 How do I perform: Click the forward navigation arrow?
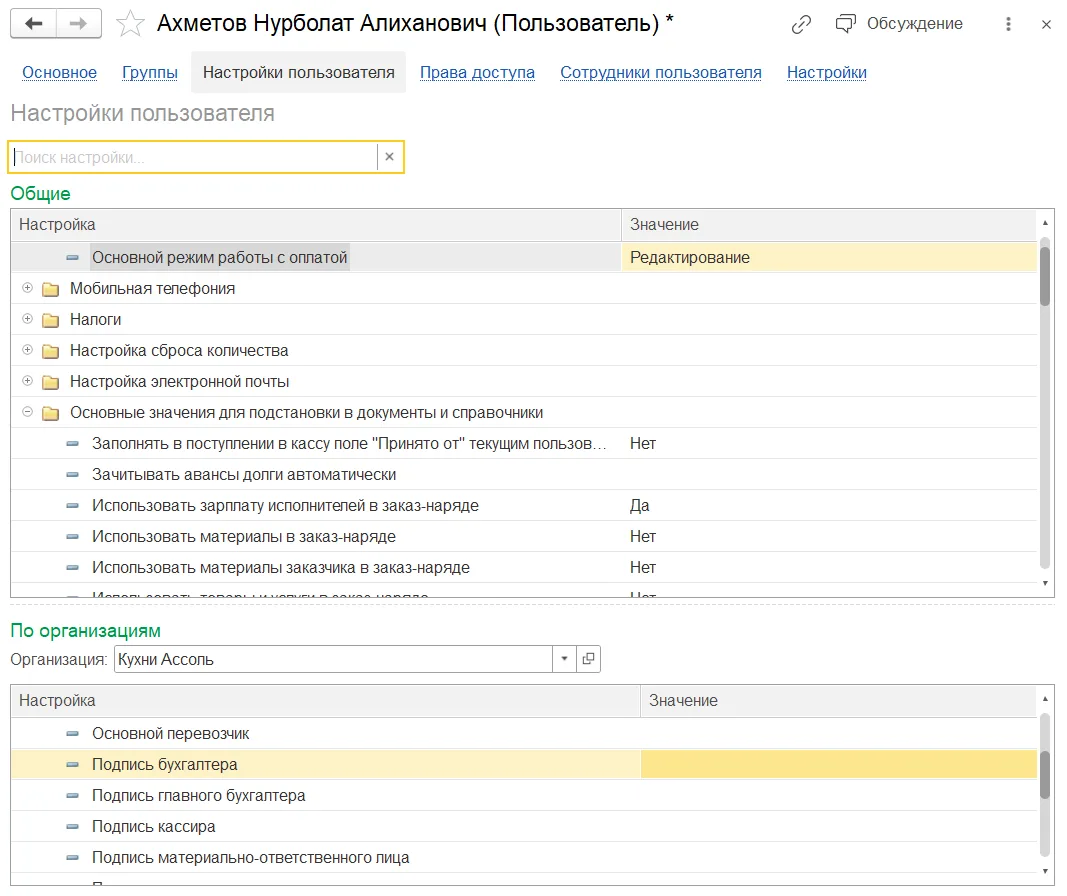79,24
